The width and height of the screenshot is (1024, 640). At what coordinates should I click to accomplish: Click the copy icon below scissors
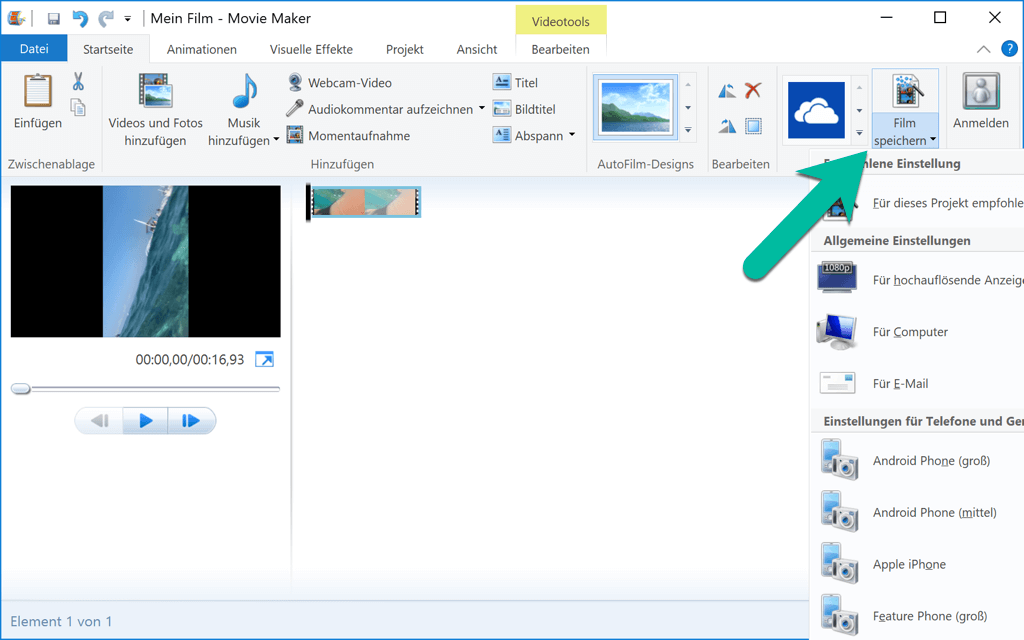coord(78,107)
